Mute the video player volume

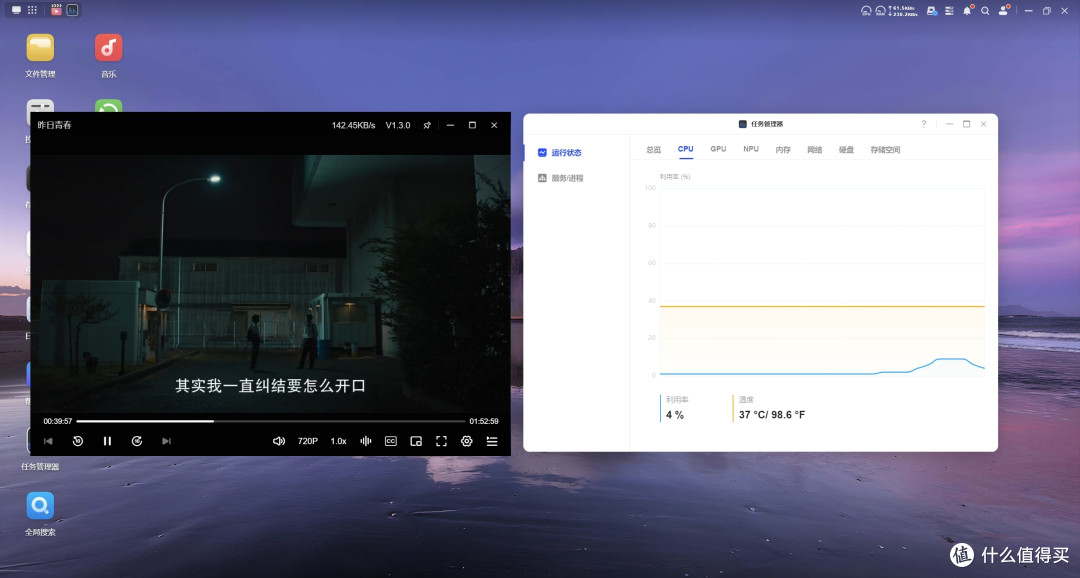click(278, 441)
